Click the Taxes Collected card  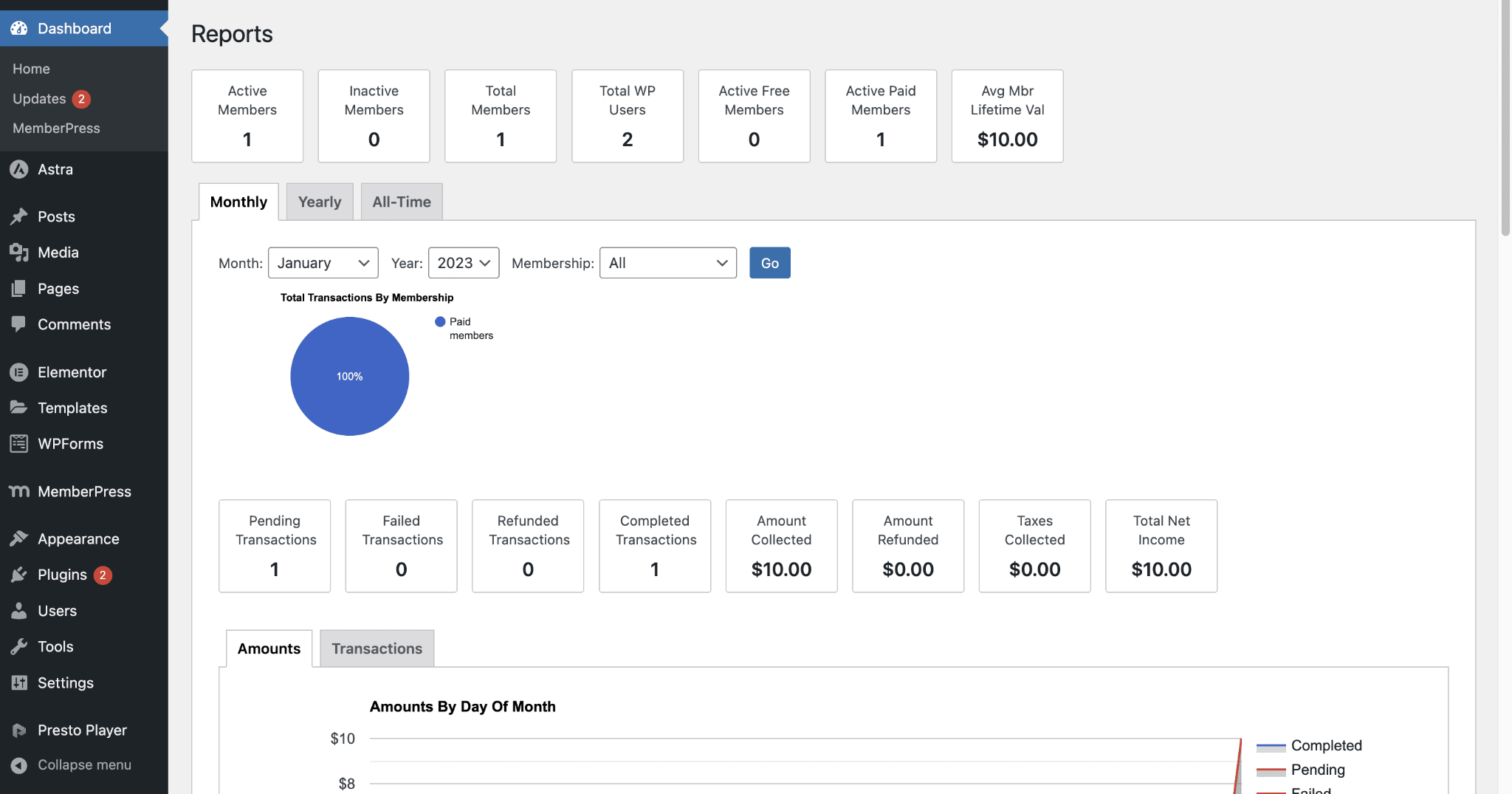pyautogui.click(x=1035, y=546)
